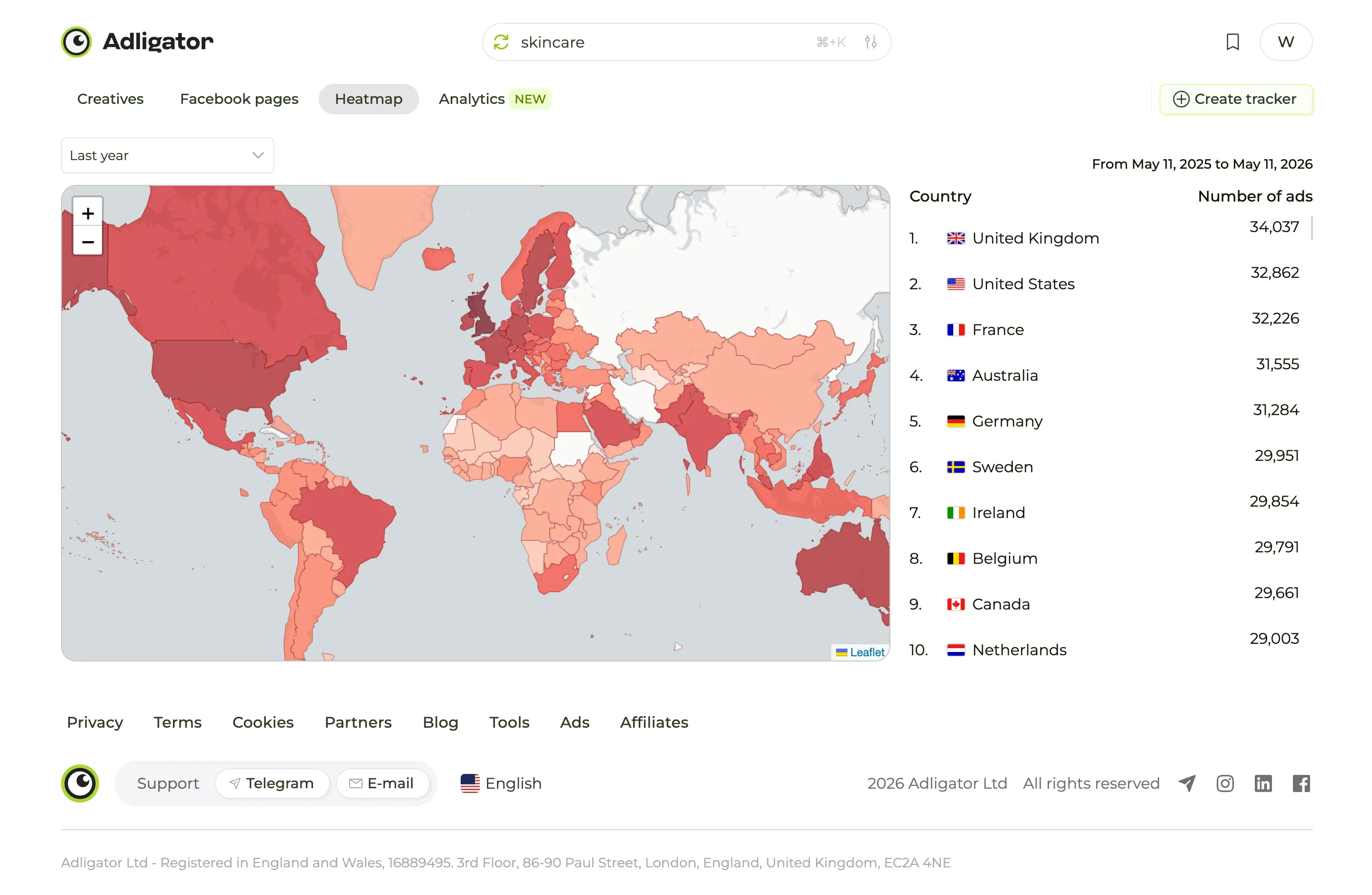Image resolution: width=1372 pixels, height=895 pixels.
Task: Open the Privacy footer link
Action: [x=95, y=722]
